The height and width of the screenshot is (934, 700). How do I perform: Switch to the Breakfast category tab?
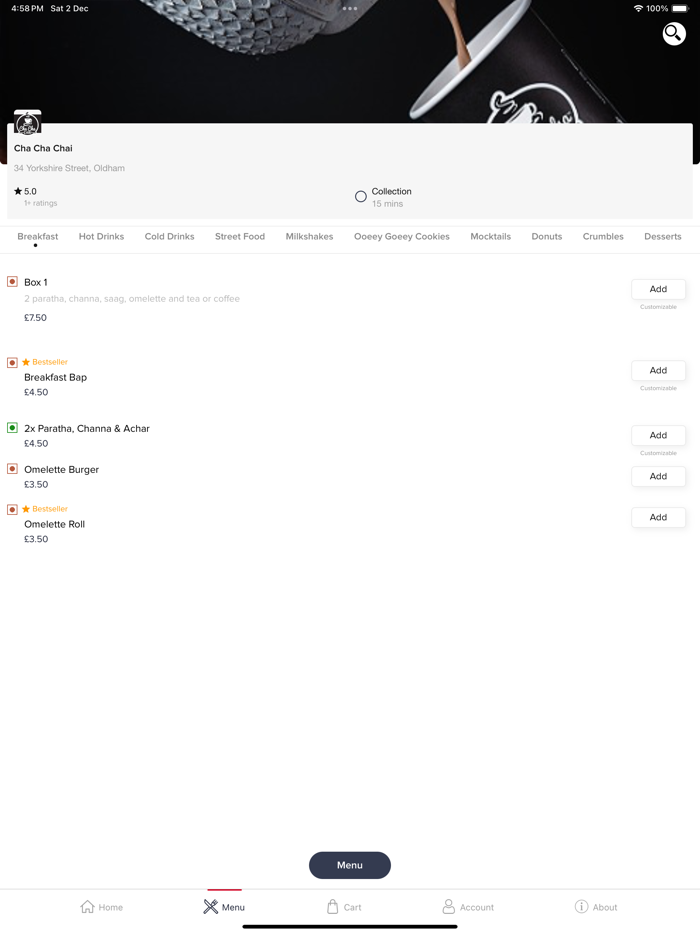click(x=38, y=236)
